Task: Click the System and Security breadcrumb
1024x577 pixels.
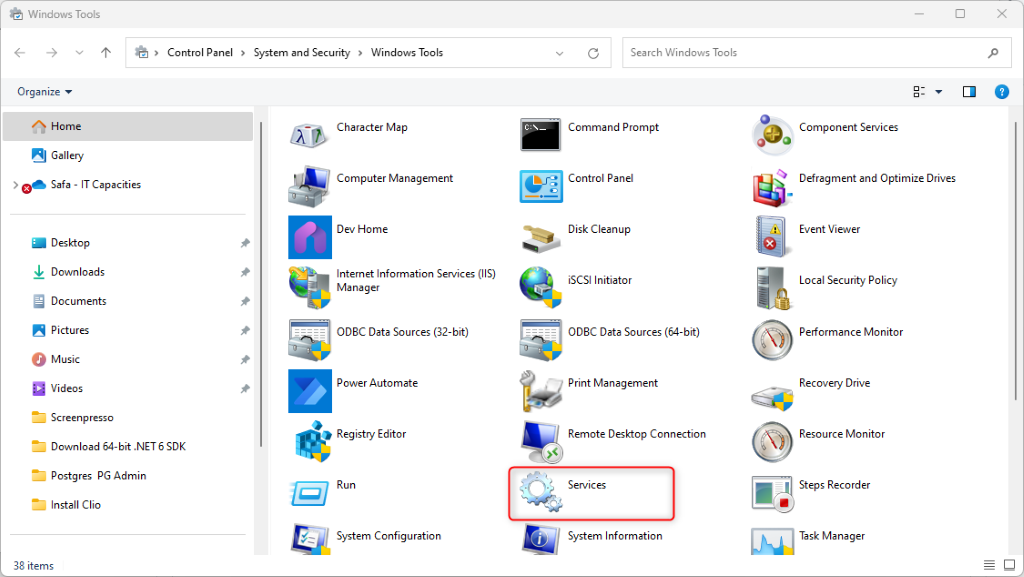Action: pos(302,53)
